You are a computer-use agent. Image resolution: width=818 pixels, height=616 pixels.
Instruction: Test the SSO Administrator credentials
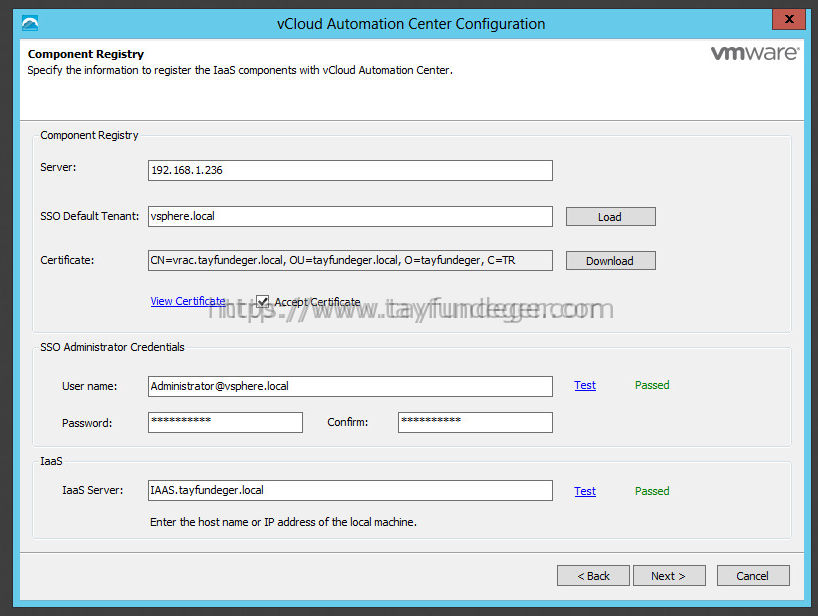[x=585, y=385]
